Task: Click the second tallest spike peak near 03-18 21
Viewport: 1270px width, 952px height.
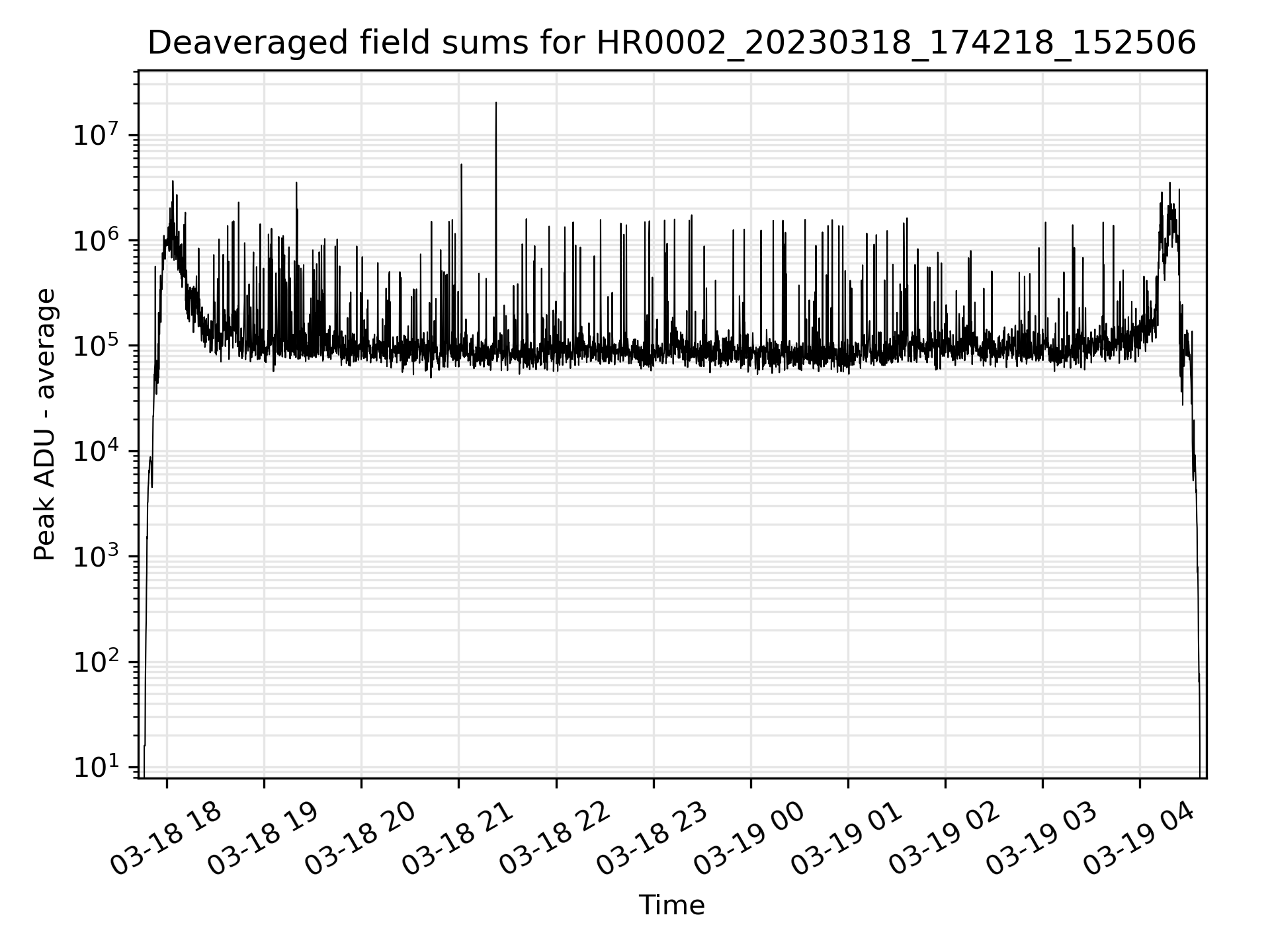Action: 462,165
